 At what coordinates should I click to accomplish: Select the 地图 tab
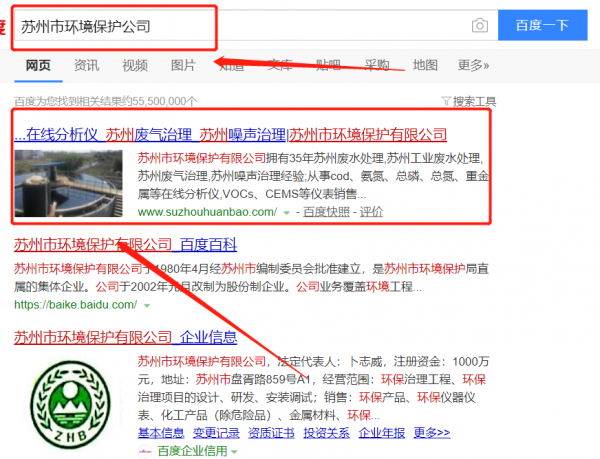click(x=425, y=66)
